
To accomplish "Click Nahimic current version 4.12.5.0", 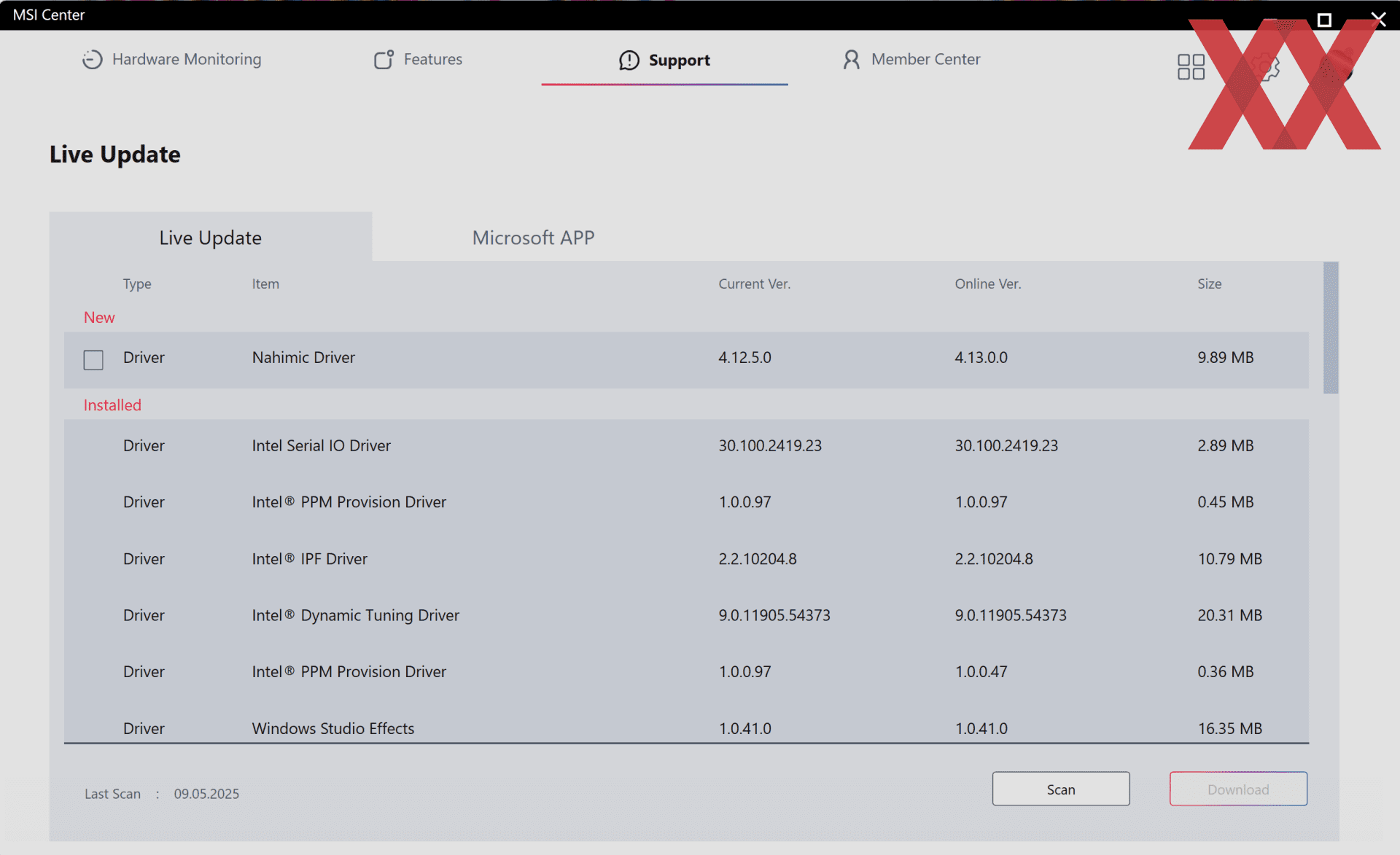I will click(744, 357).
